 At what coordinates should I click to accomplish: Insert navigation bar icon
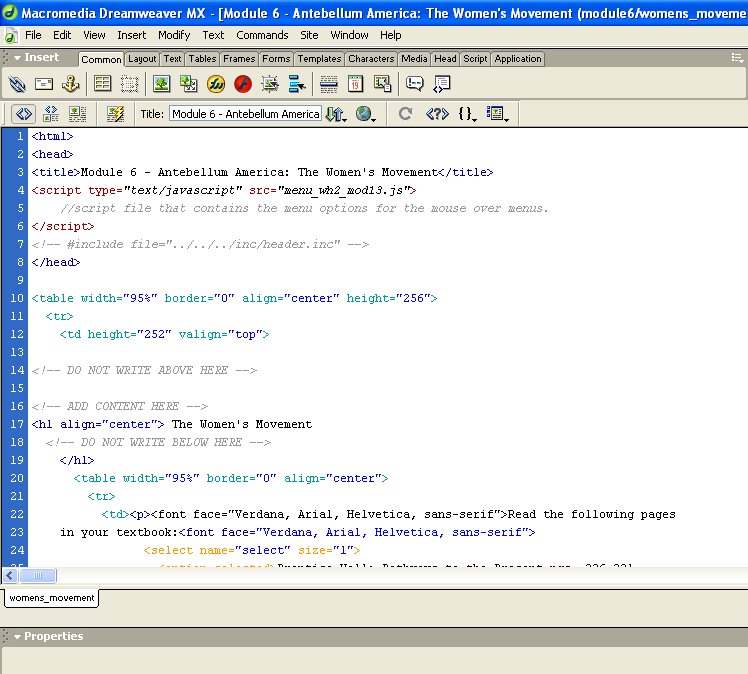click(297, 84)
